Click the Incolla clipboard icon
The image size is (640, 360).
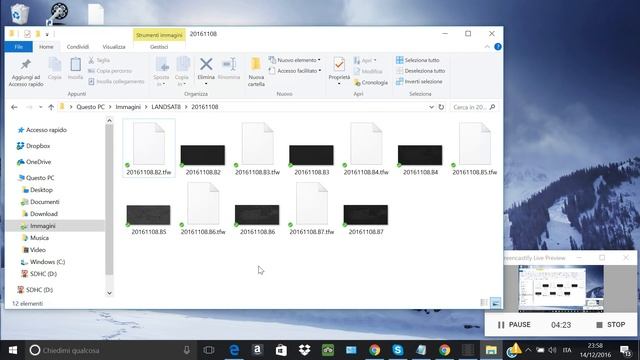coord(75,64)
